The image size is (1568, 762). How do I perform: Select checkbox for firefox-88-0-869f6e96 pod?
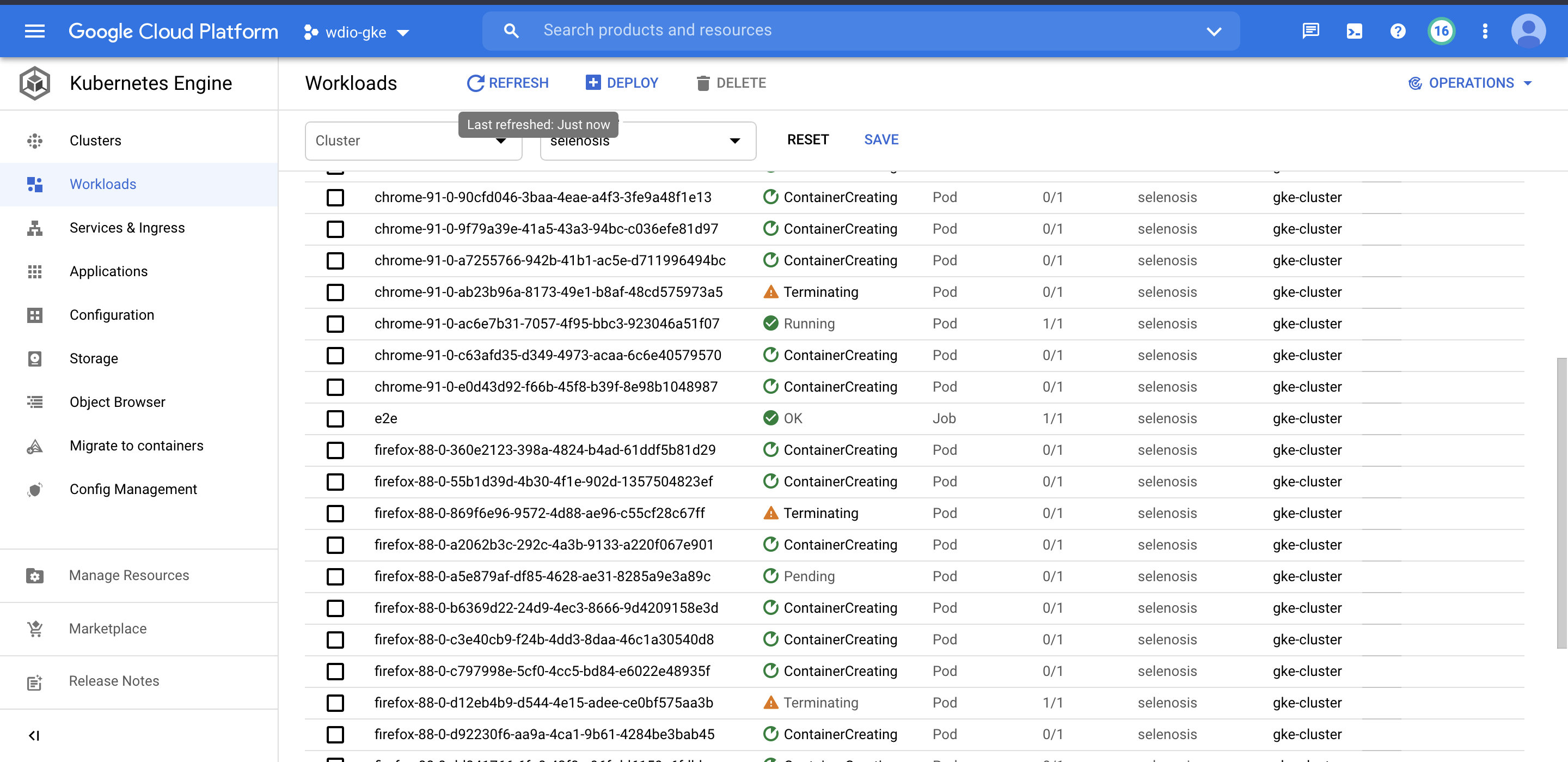tap(335, 514)
